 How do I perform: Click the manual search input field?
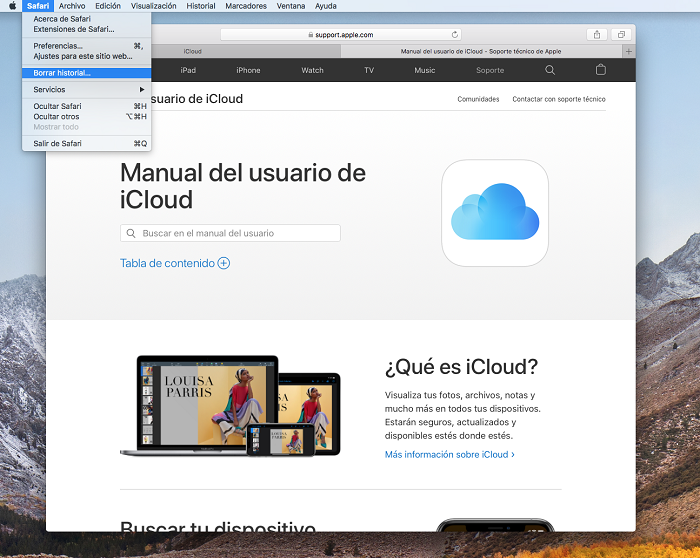click(x=230, y=233)
